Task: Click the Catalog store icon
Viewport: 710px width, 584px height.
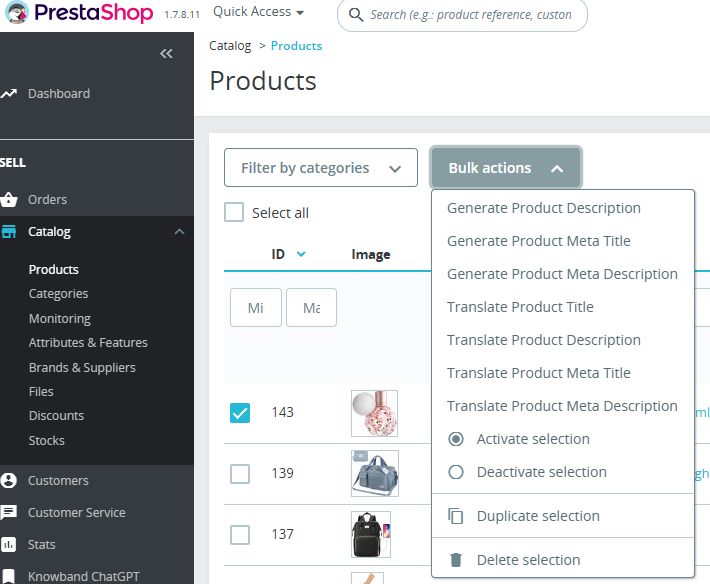Action: tap(9, 232)
